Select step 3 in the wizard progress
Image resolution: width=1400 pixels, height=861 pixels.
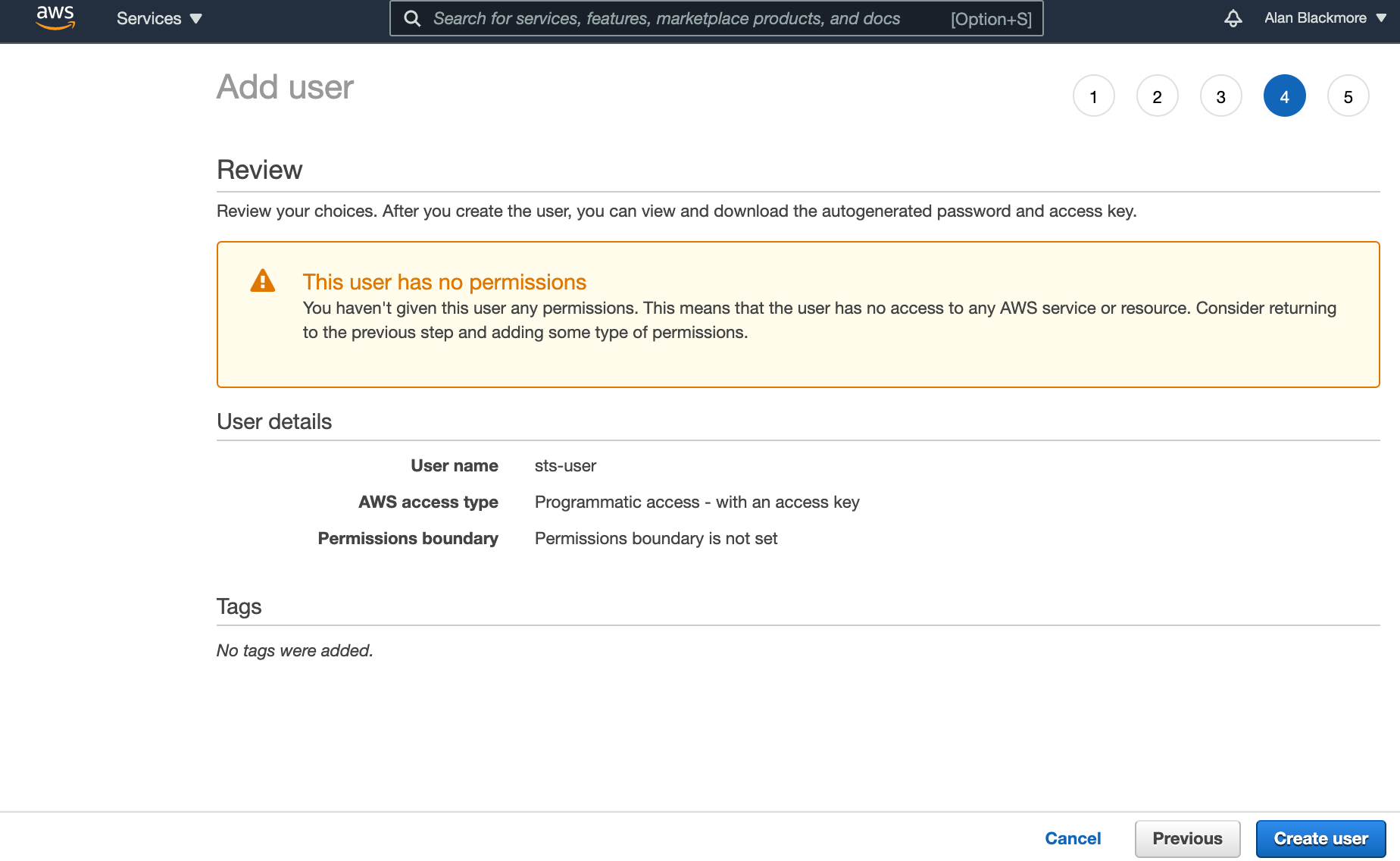coord(1221,95)
